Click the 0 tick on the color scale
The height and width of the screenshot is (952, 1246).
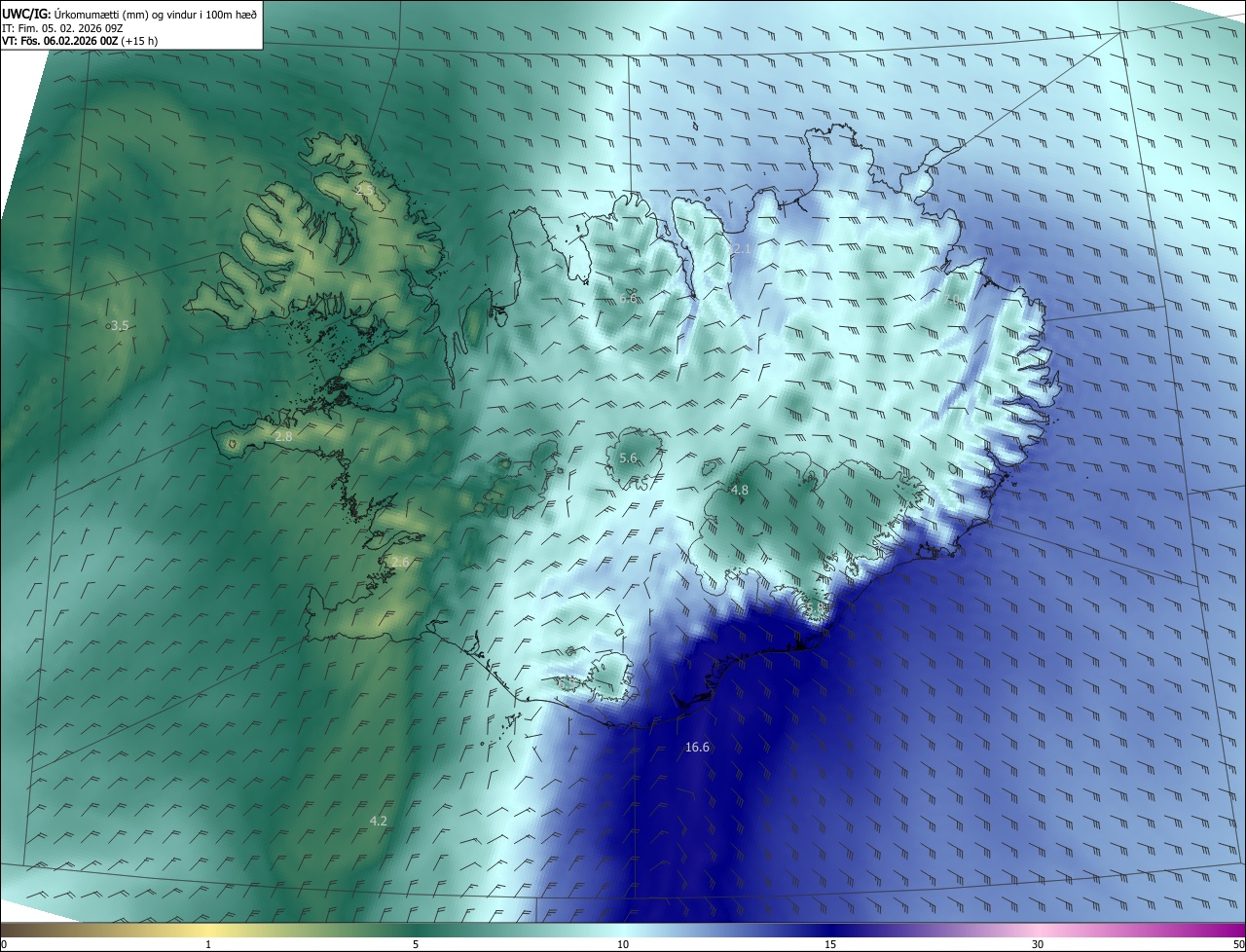tap(4, 944)
